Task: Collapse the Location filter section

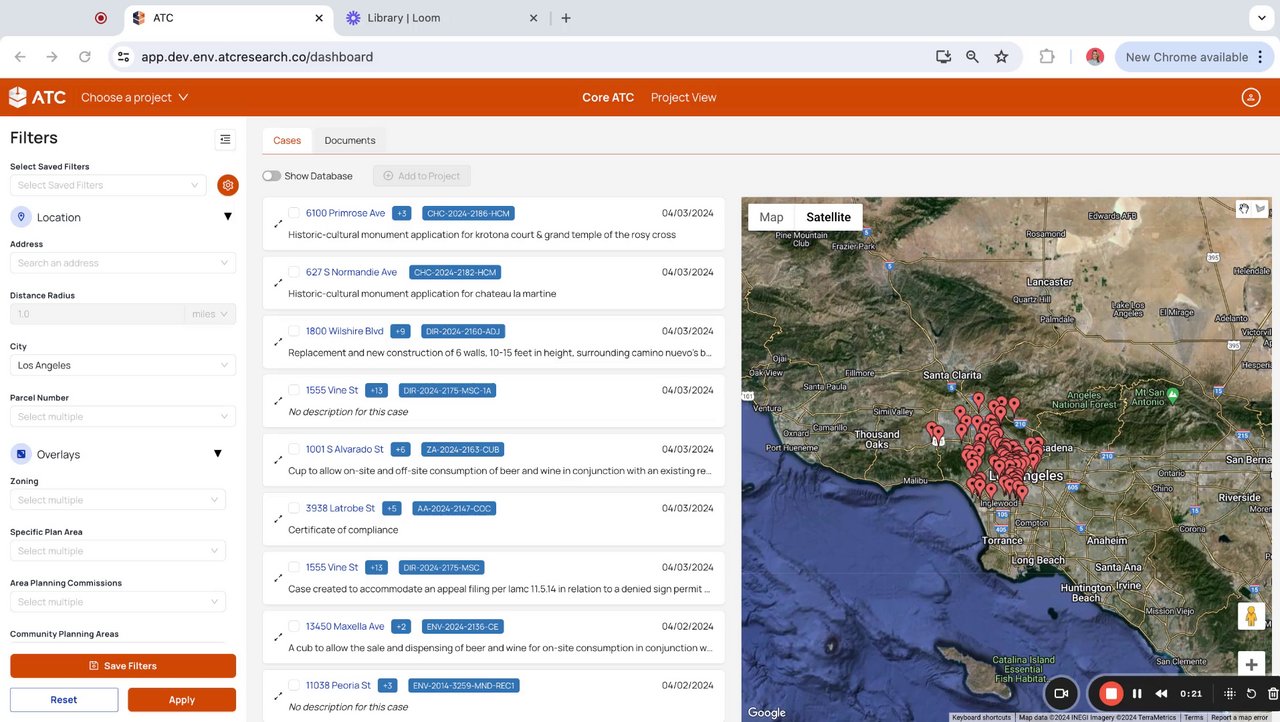Action: coord(227,217)
